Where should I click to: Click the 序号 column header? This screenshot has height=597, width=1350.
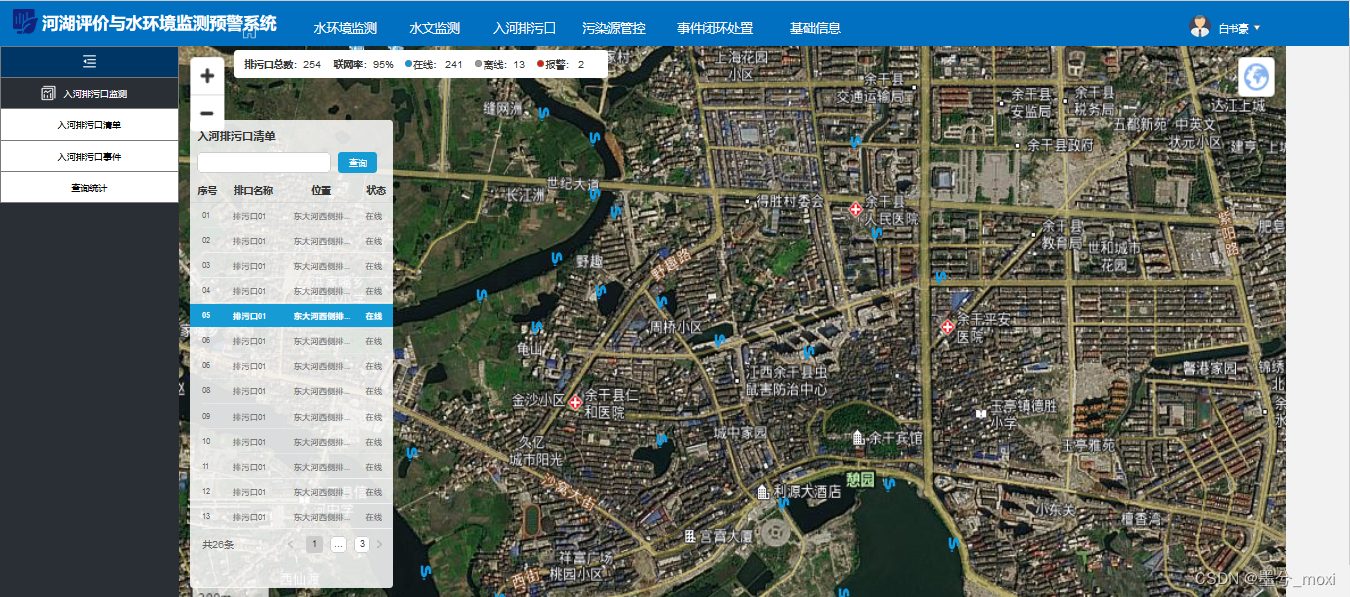tap(207, 190)
